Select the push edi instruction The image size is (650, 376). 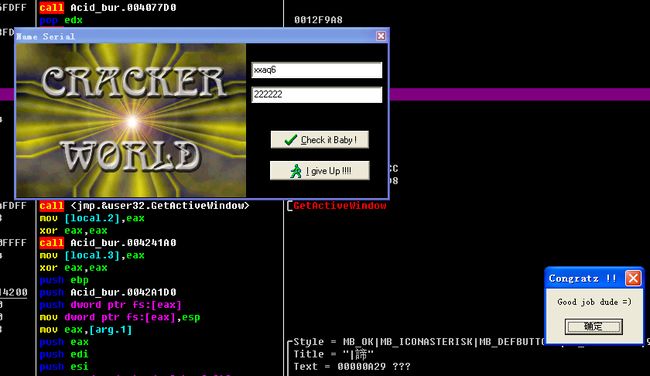coord(64,354)
